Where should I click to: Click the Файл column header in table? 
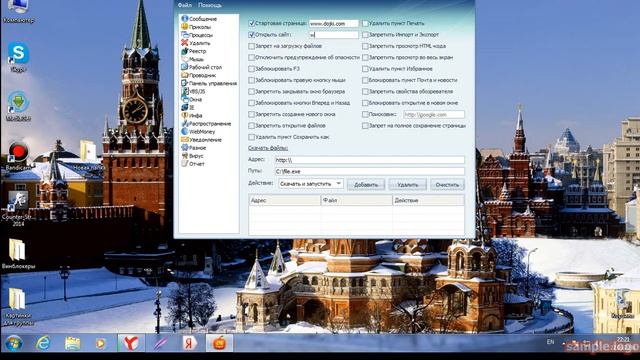pyautogui.click(x=356, y=200)
